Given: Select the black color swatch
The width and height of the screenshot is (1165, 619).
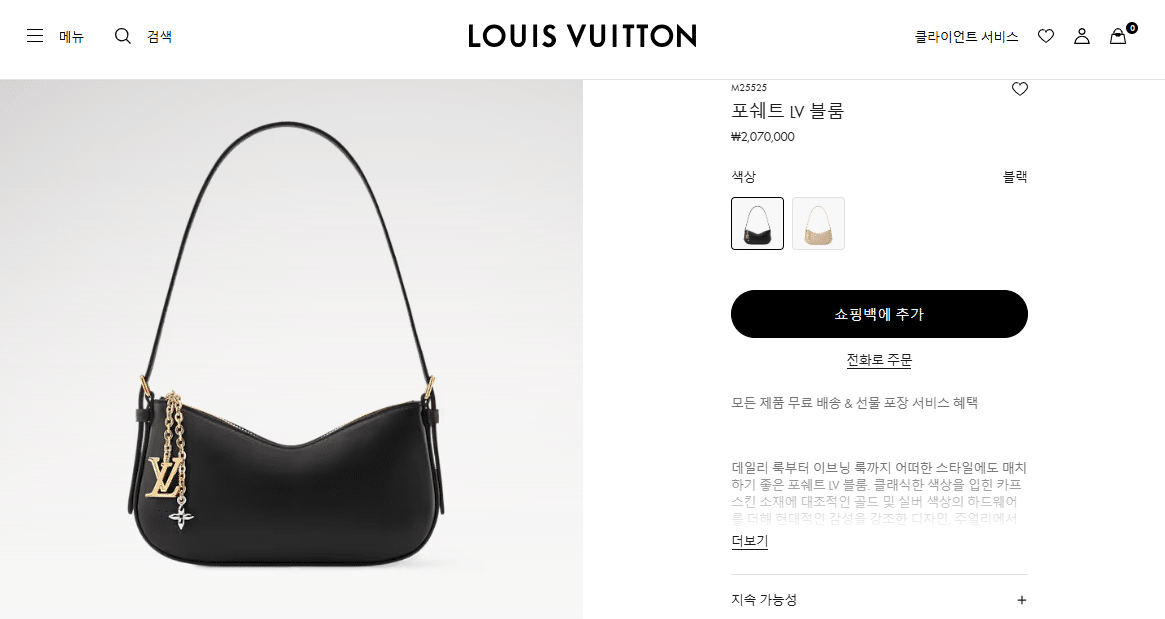Looking at the screenshot, I should coord(757,224).
